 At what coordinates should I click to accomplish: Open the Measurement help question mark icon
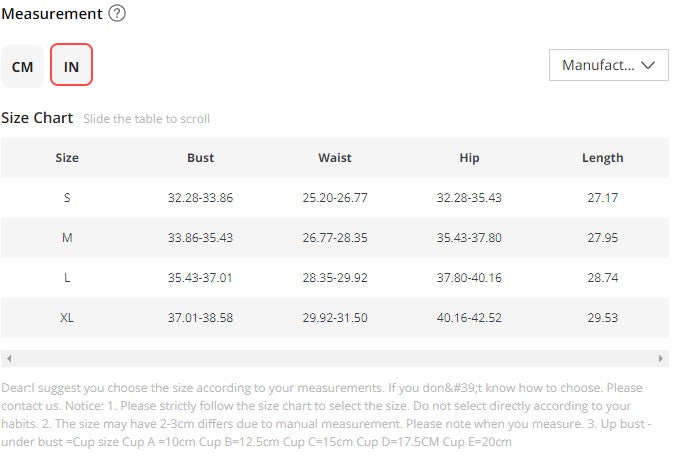tap(117, 13)
